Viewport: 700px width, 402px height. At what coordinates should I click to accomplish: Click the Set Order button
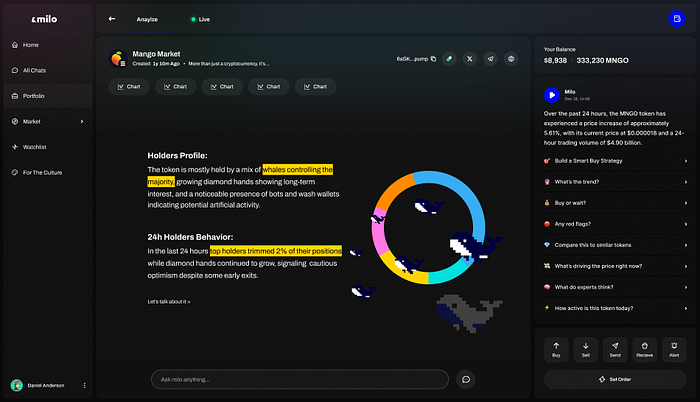pos(615,379)
